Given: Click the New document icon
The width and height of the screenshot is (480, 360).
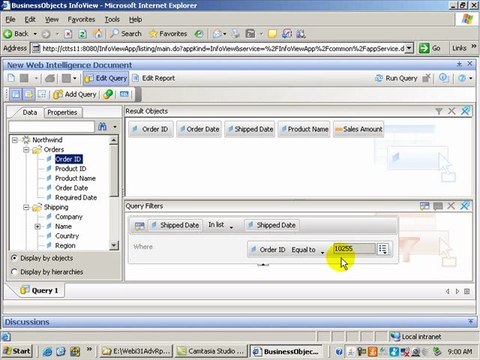Looking at the screenshot, I should pos(11,78).
